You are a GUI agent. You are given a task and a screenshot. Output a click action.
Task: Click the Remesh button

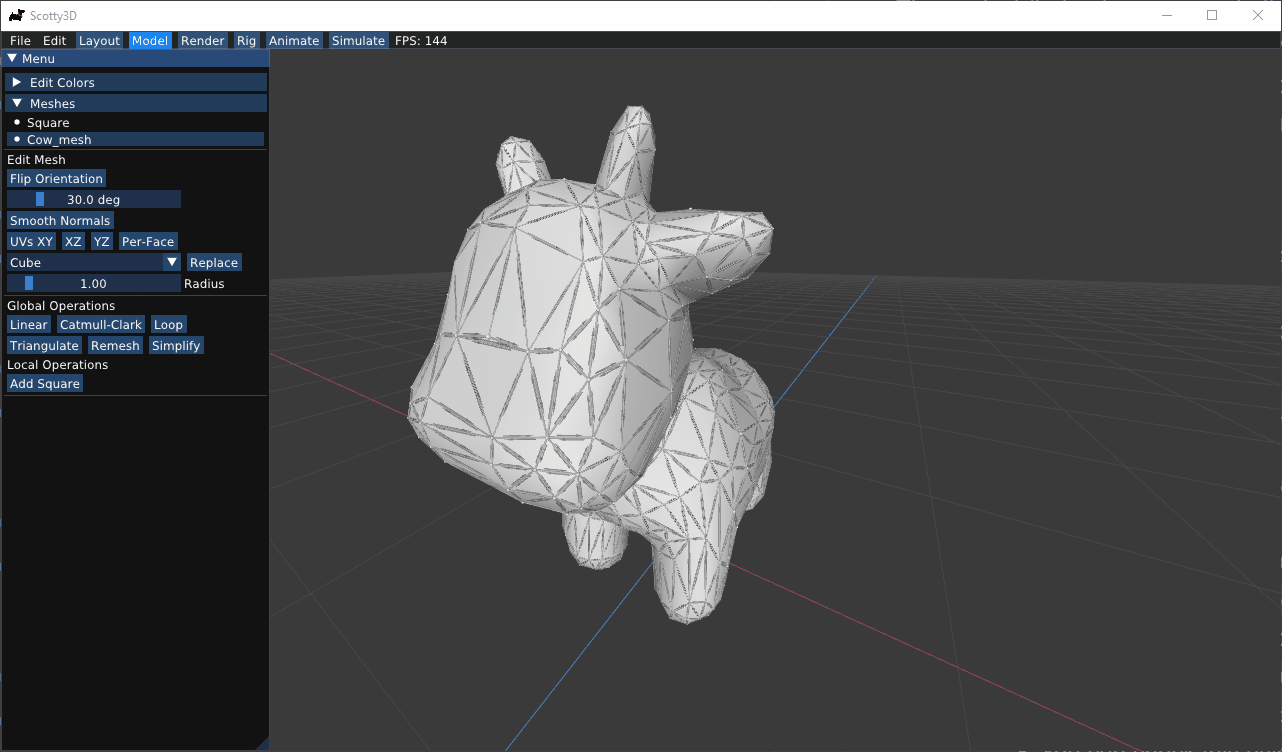click(x=115, y=346)
